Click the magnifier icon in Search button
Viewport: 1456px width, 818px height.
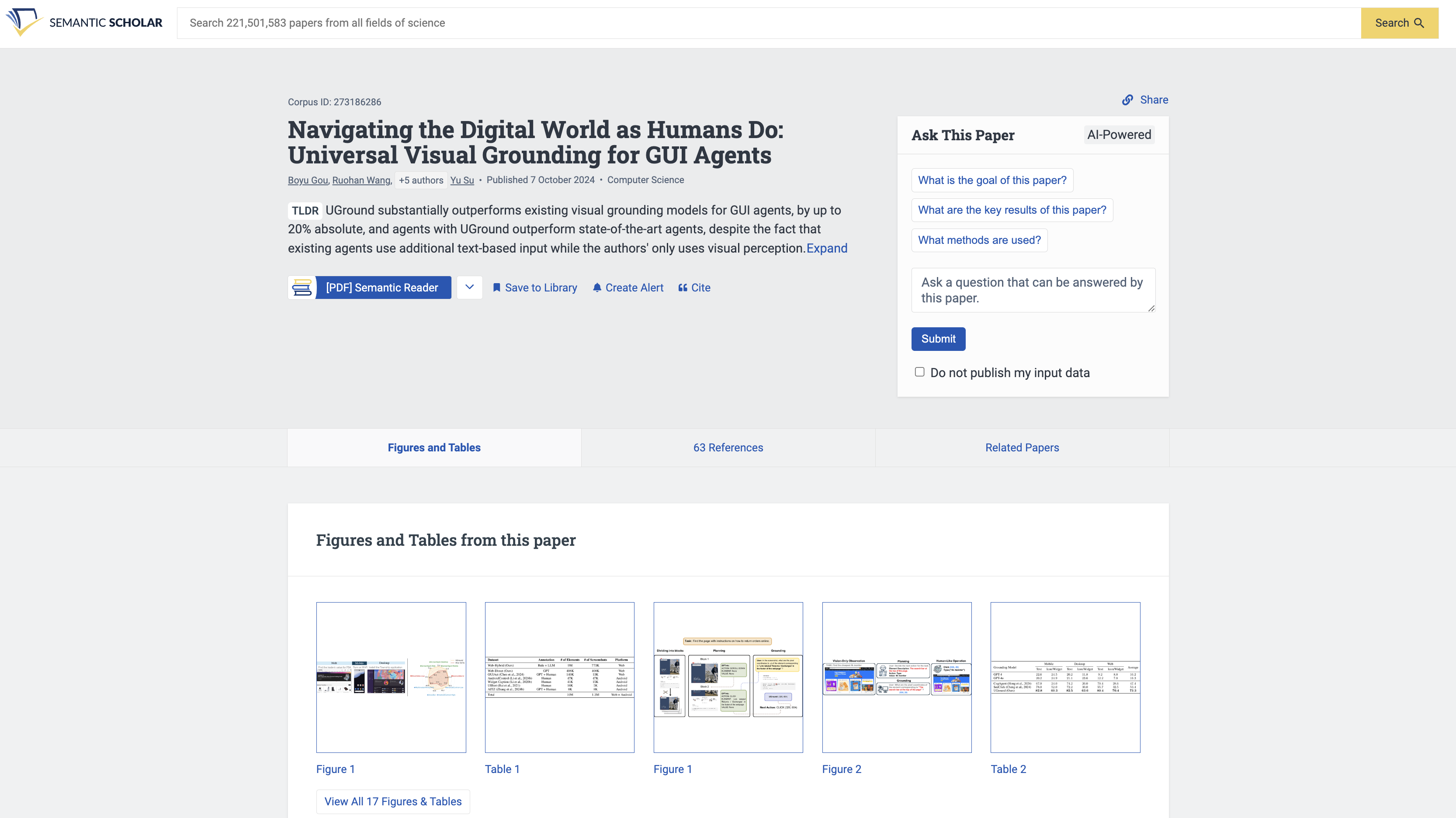(x=1419, y=23)
